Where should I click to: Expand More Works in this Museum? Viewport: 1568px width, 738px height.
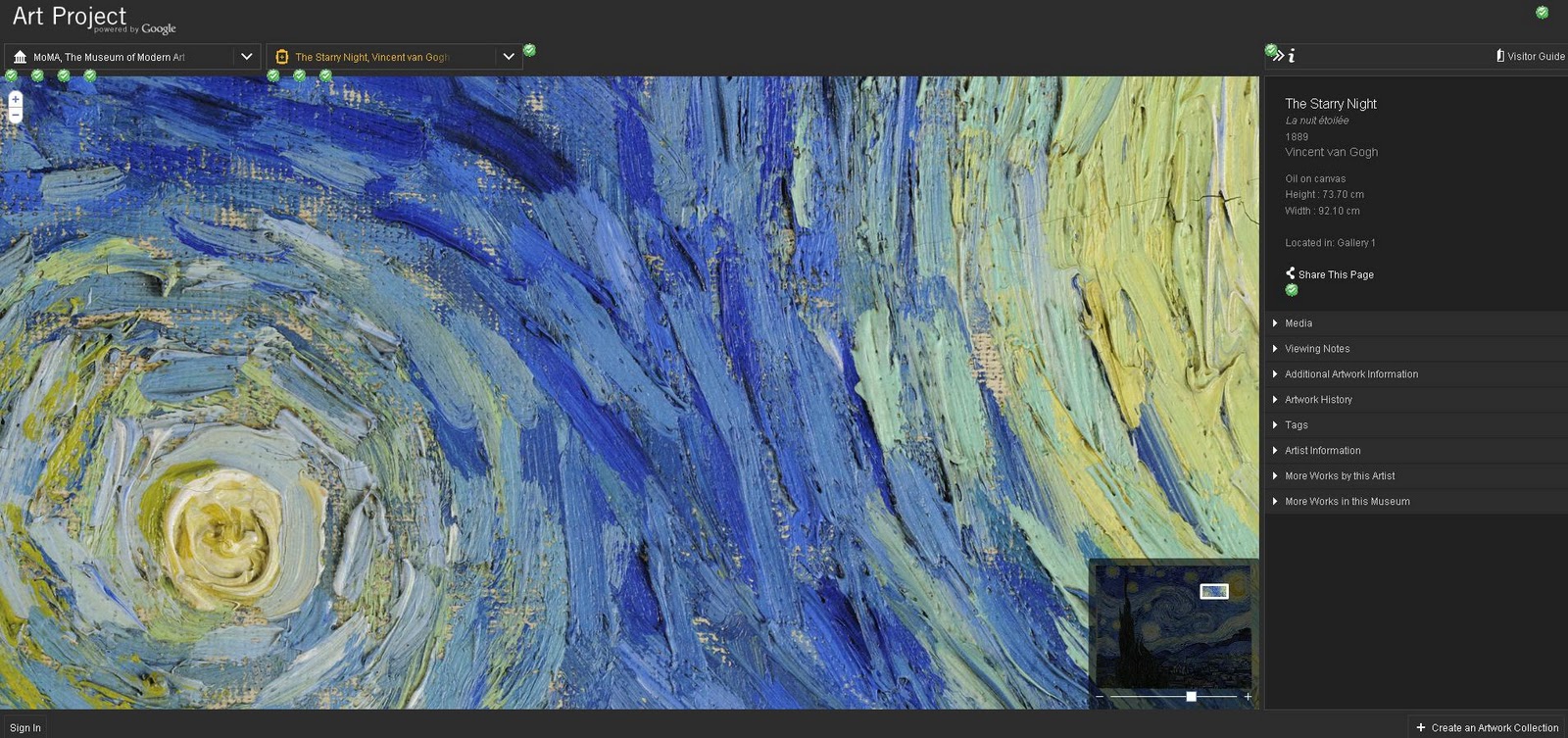click(1416, 502)
